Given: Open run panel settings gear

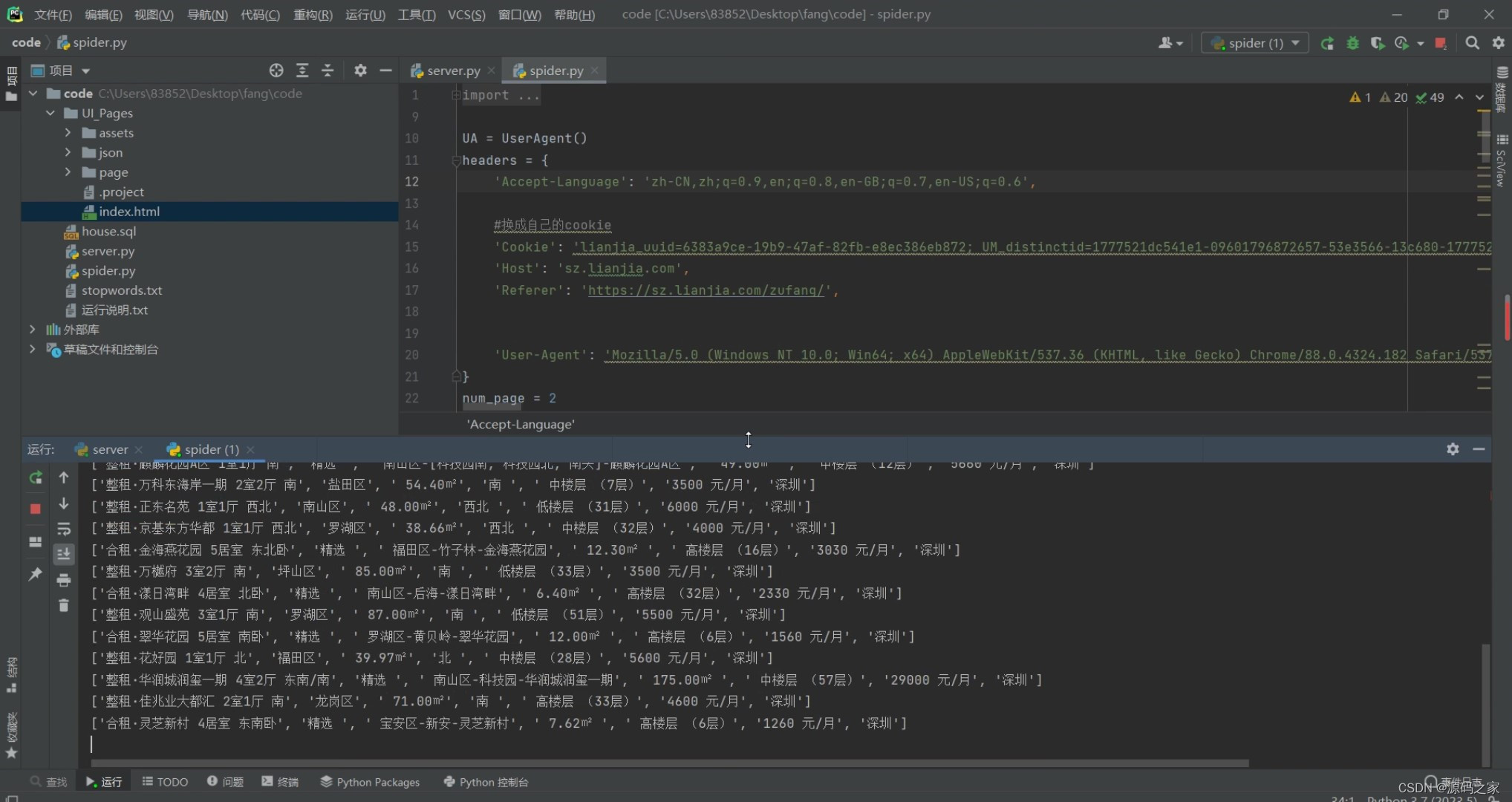Looking at the screenshot, I should coord(1453,449).
